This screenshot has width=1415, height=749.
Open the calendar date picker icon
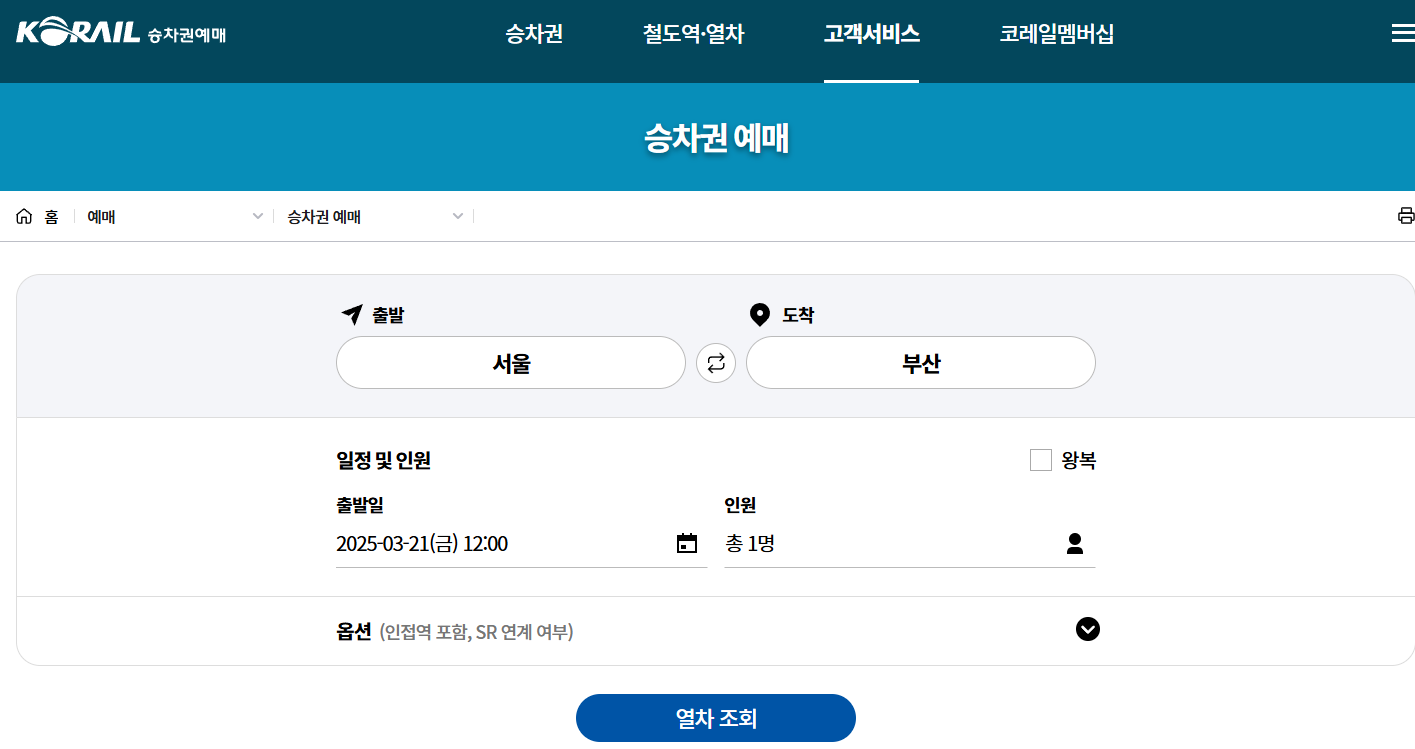tap(687, 544)
